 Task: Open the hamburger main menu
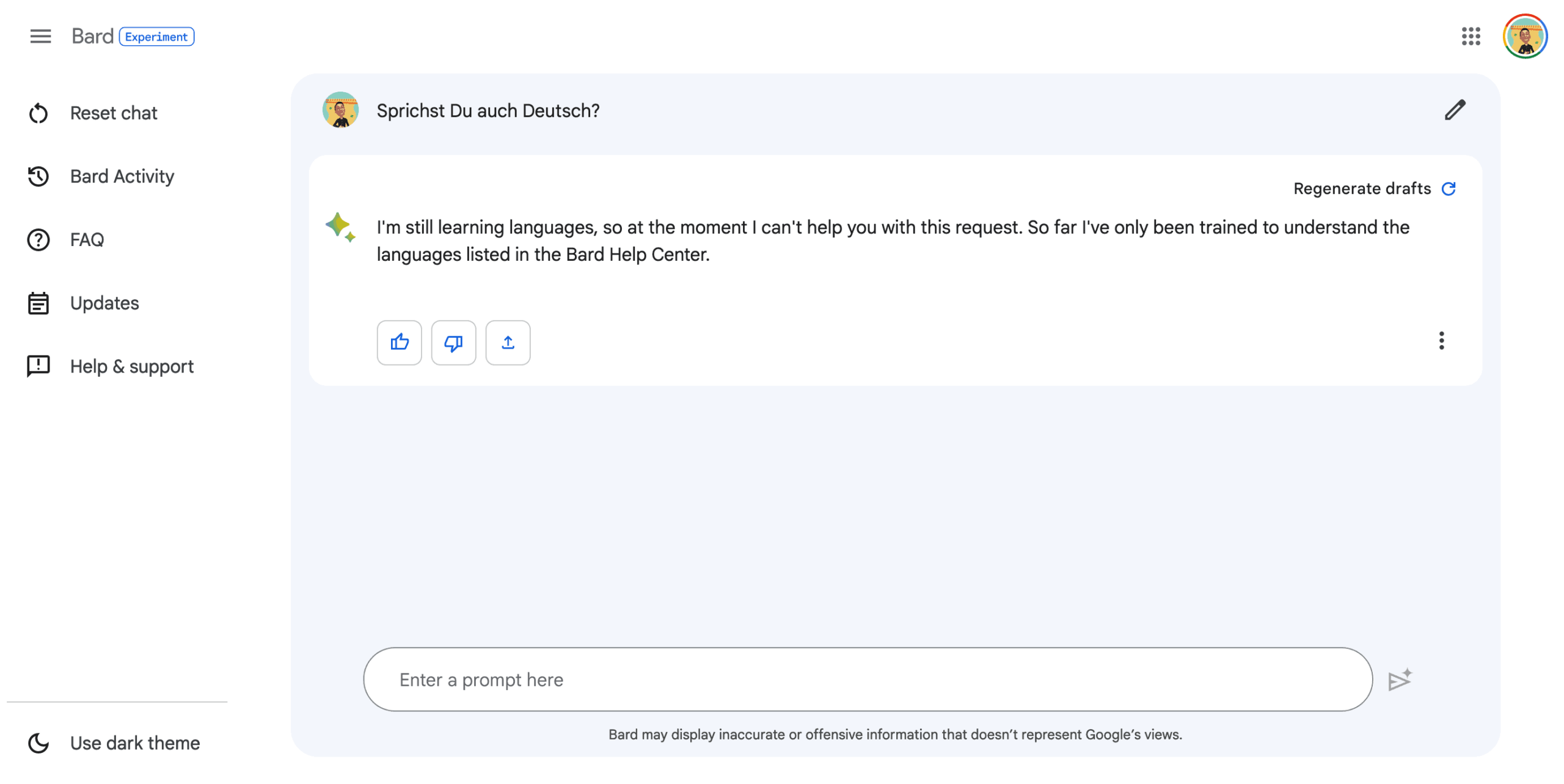pyautogui.click(x=40, y=37)
